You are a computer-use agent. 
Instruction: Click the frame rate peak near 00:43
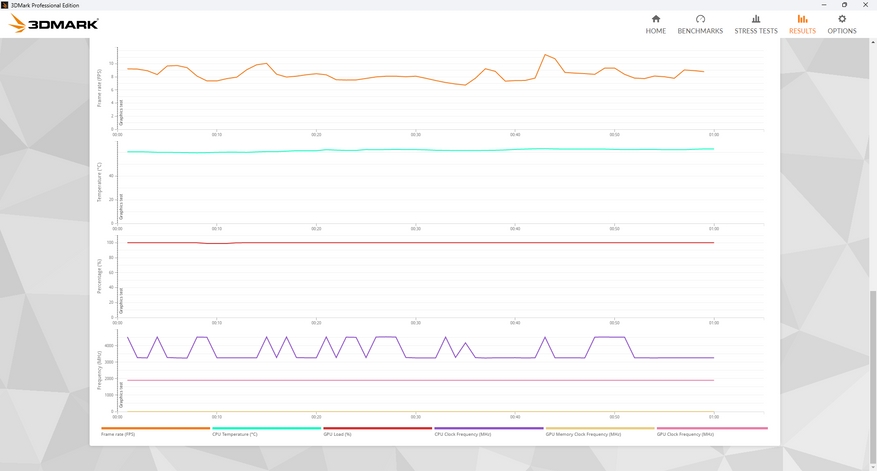click(545, 55)
